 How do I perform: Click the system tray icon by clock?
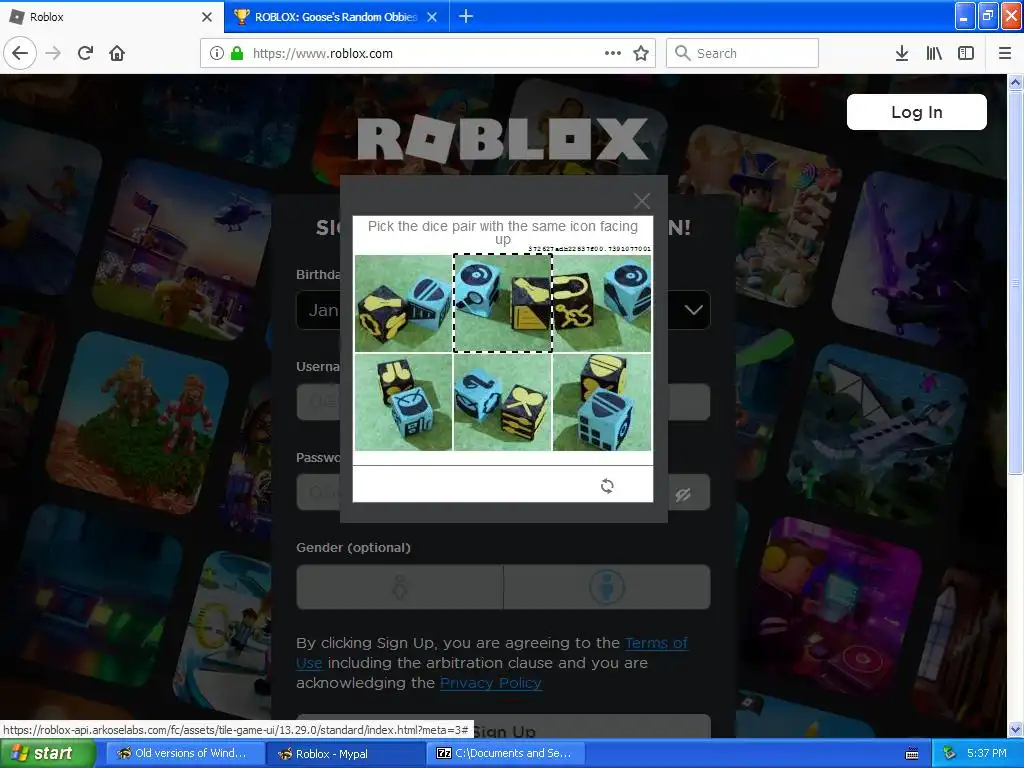[x=949, y=754]
